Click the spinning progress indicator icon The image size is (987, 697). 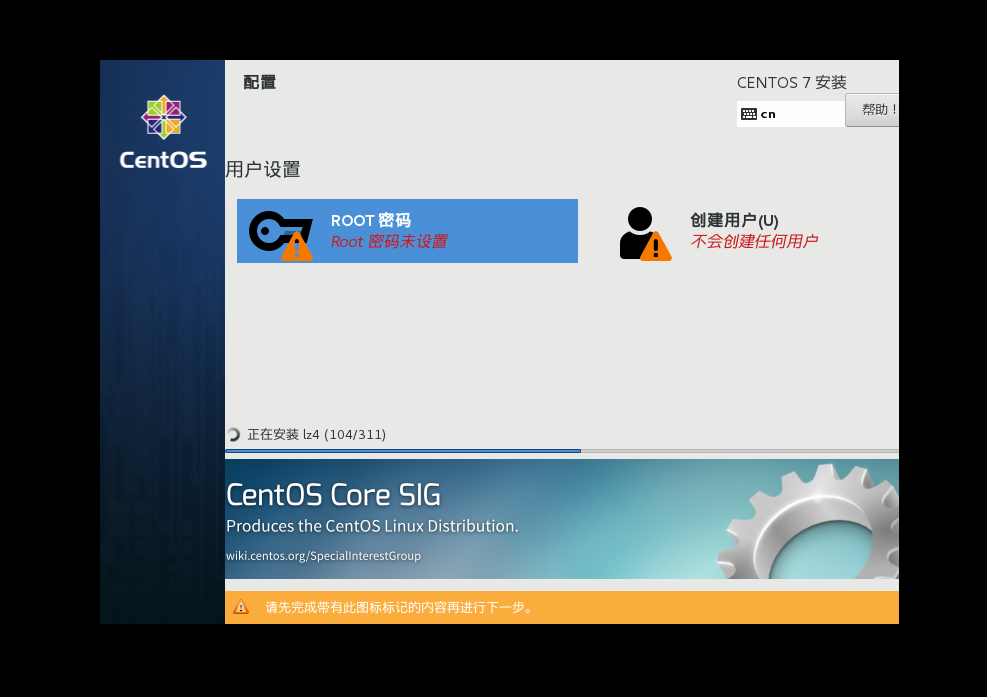point(233,434)
